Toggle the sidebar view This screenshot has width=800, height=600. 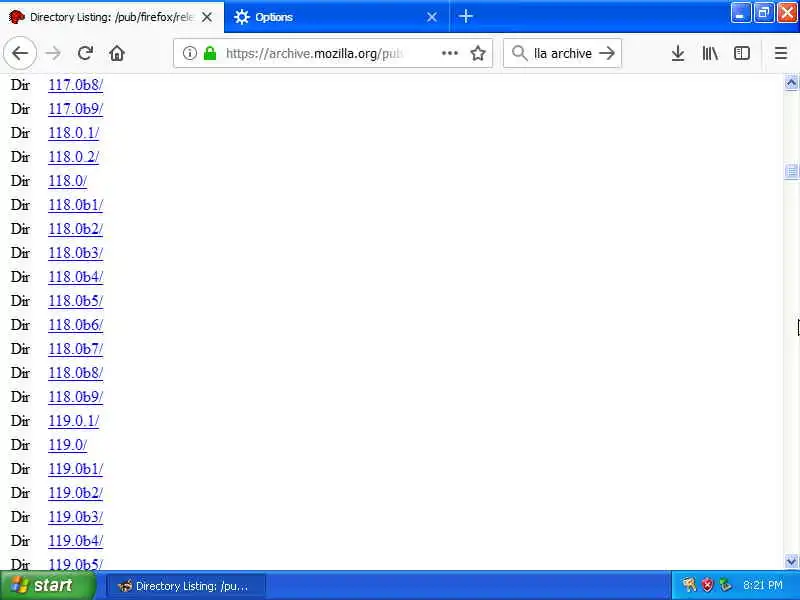[741, 53]
